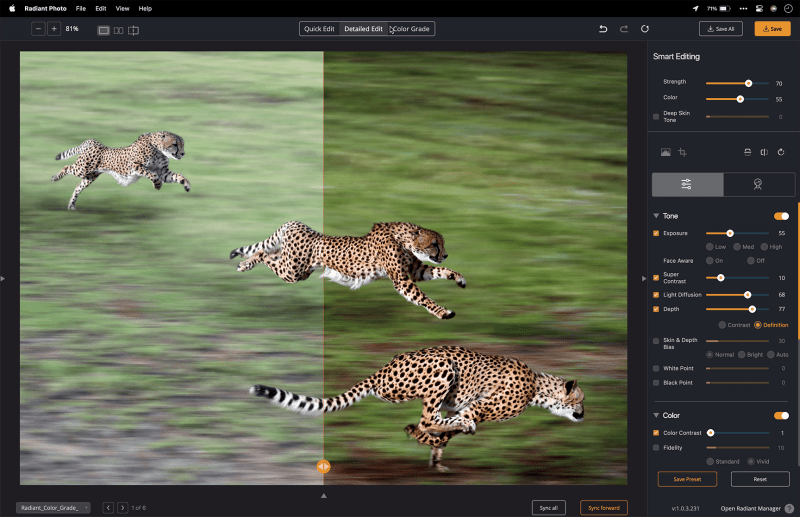Click the Strength slider handle

748,83
